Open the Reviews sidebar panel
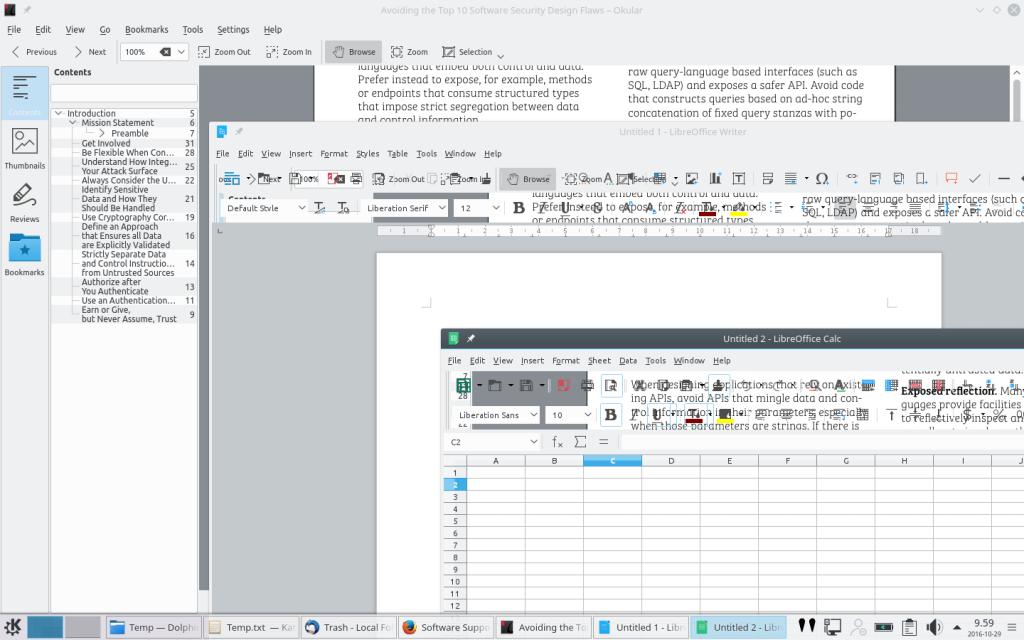 pos(24,201)
